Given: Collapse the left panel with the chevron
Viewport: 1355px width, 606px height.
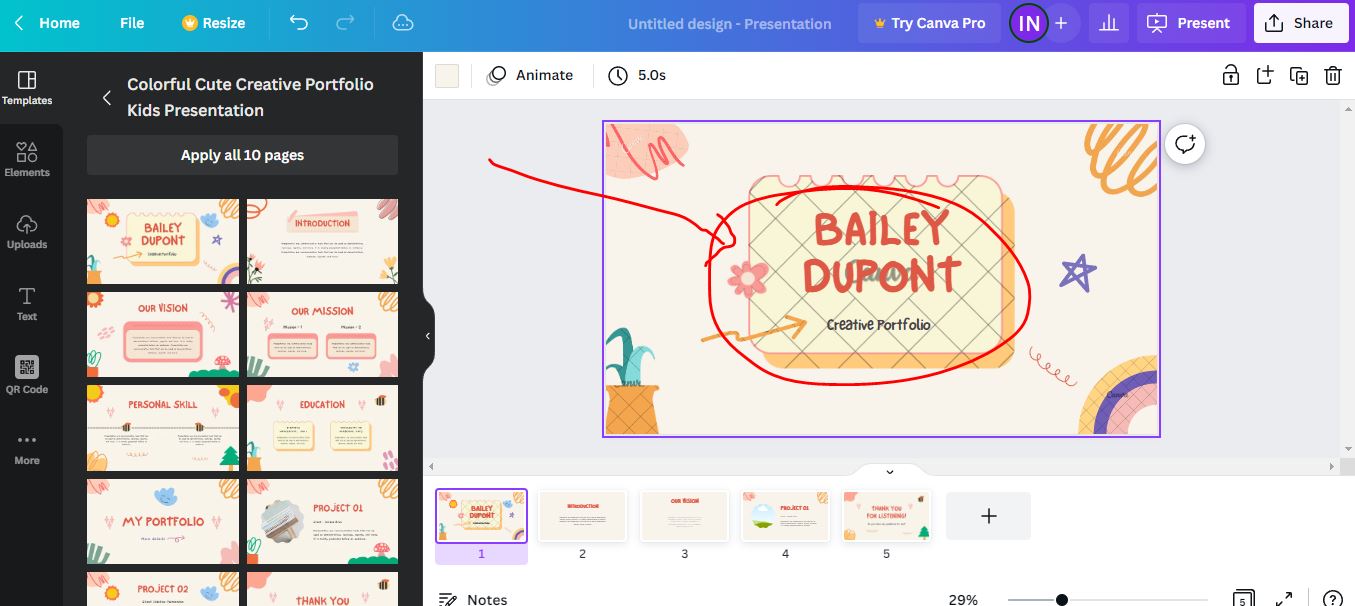Looking at the screenshot, I should [427, 336].
